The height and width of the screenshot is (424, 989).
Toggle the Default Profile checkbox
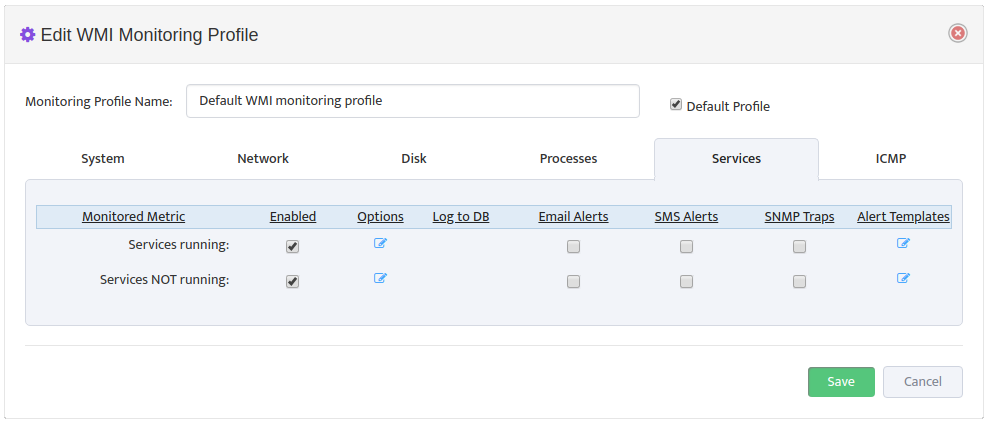[676, 105]
